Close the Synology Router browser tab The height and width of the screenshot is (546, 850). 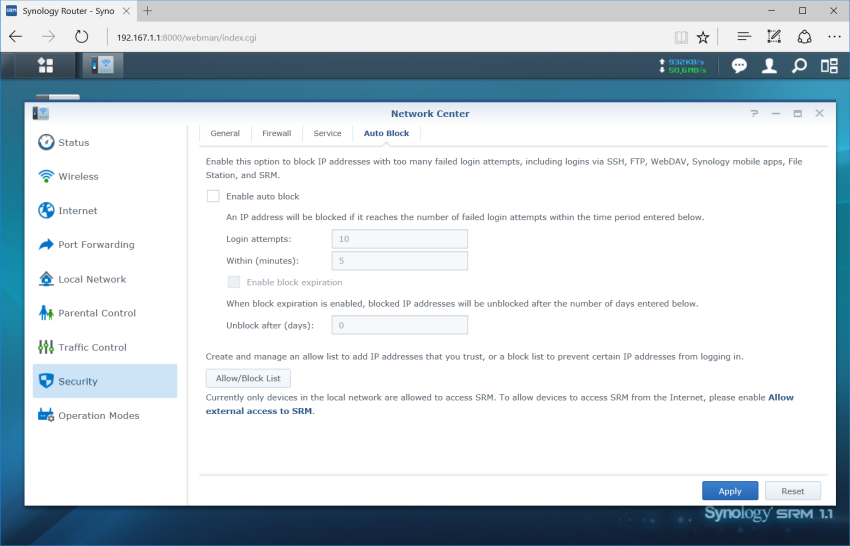[126, 11]
